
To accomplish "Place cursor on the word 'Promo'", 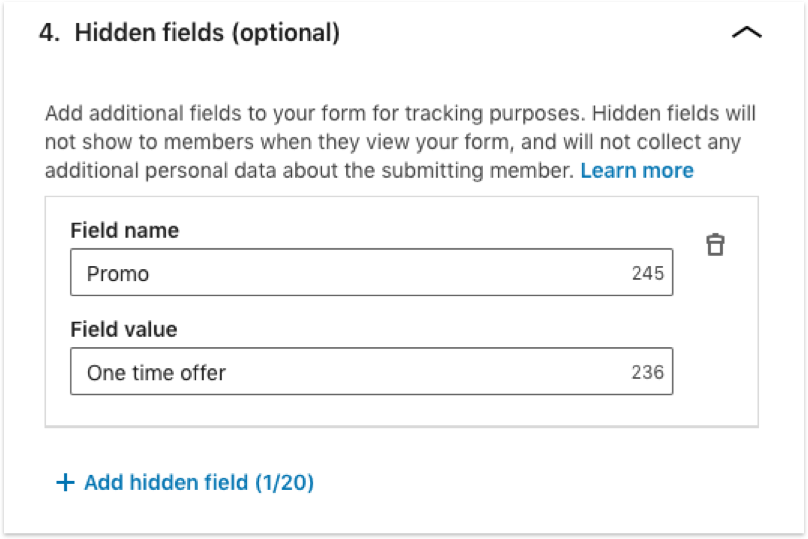I will coord(118,273).
